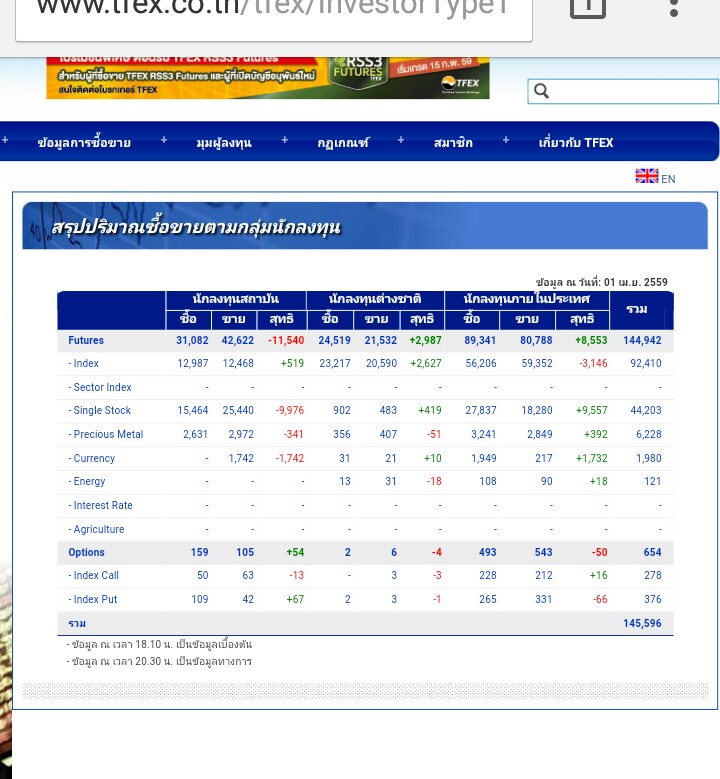Expand the plus before เกี่ยวกับ TFEX
The height and width of the screenshot is (779, 720).
click(506, 141)
